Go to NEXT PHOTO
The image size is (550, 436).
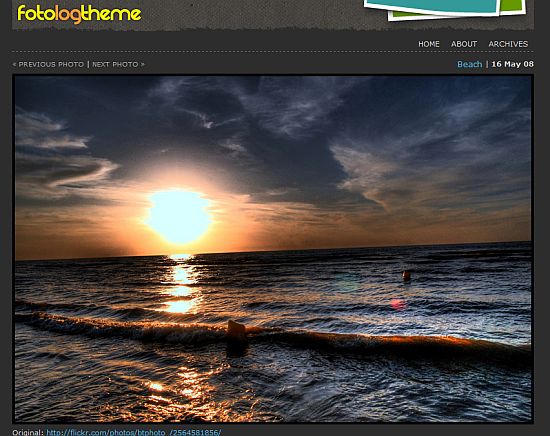coord(115,64)
